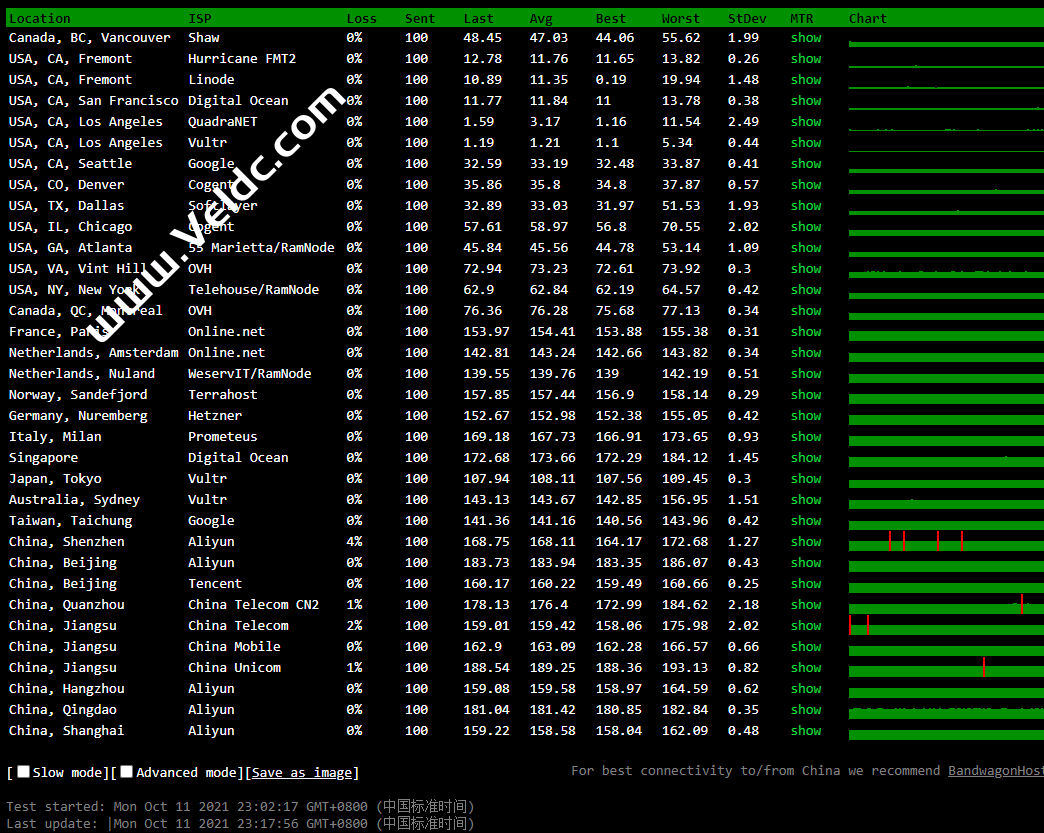
Task: Click the Shenzhen Aliyun latency chart
Action: click(945, 542)
